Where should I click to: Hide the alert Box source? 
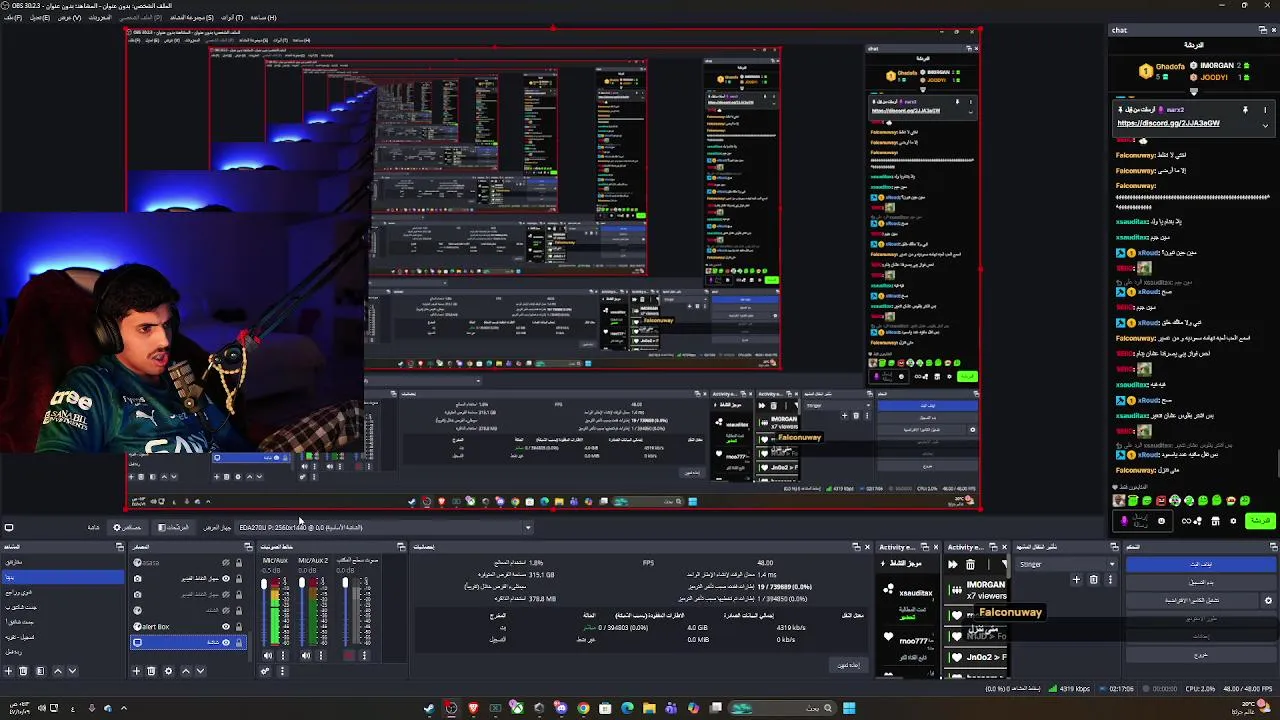pos(226,627)
